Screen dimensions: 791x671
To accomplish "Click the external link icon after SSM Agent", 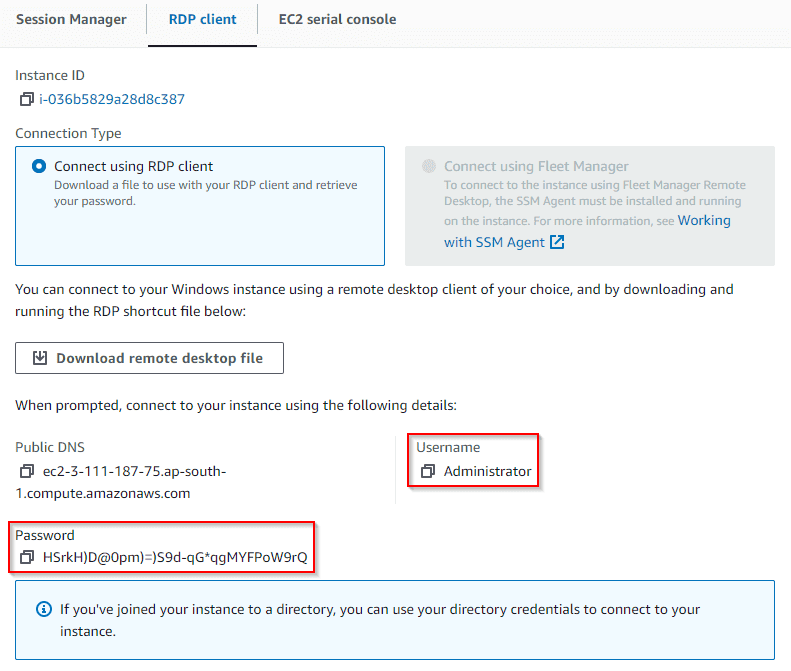I will click(x=558, y=243).
